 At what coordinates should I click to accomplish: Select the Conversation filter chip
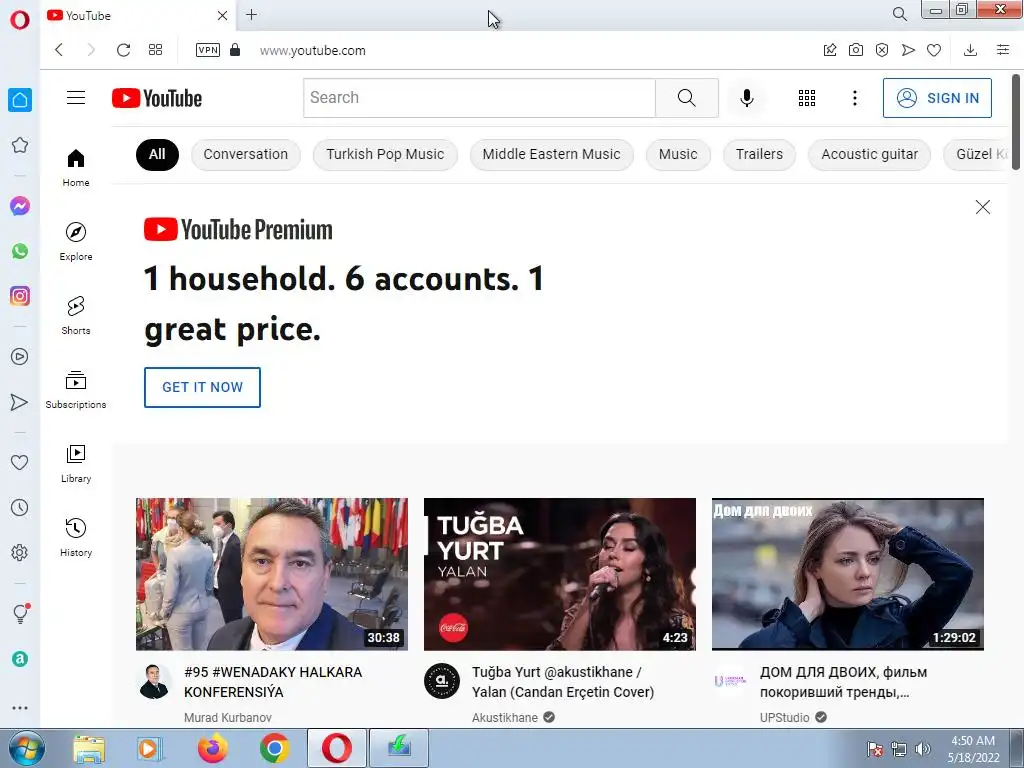point(246,155)
